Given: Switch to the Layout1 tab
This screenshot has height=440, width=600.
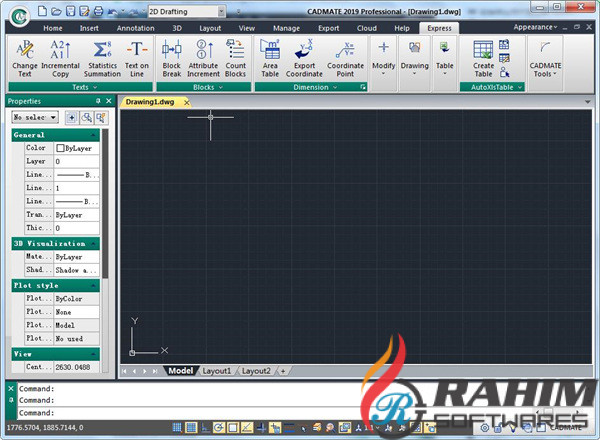Looking at the screenshot, I should click(216, 371).
